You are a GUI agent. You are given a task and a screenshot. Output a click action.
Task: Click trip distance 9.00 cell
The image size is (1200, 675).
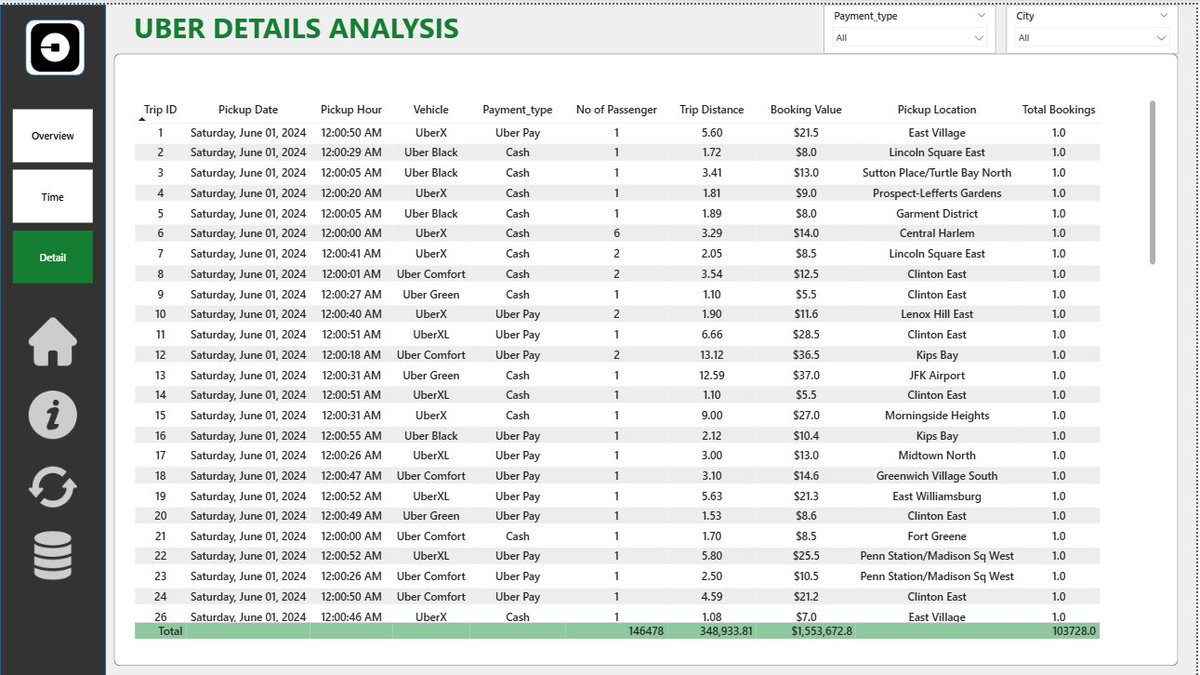click(x=712, y=415)
